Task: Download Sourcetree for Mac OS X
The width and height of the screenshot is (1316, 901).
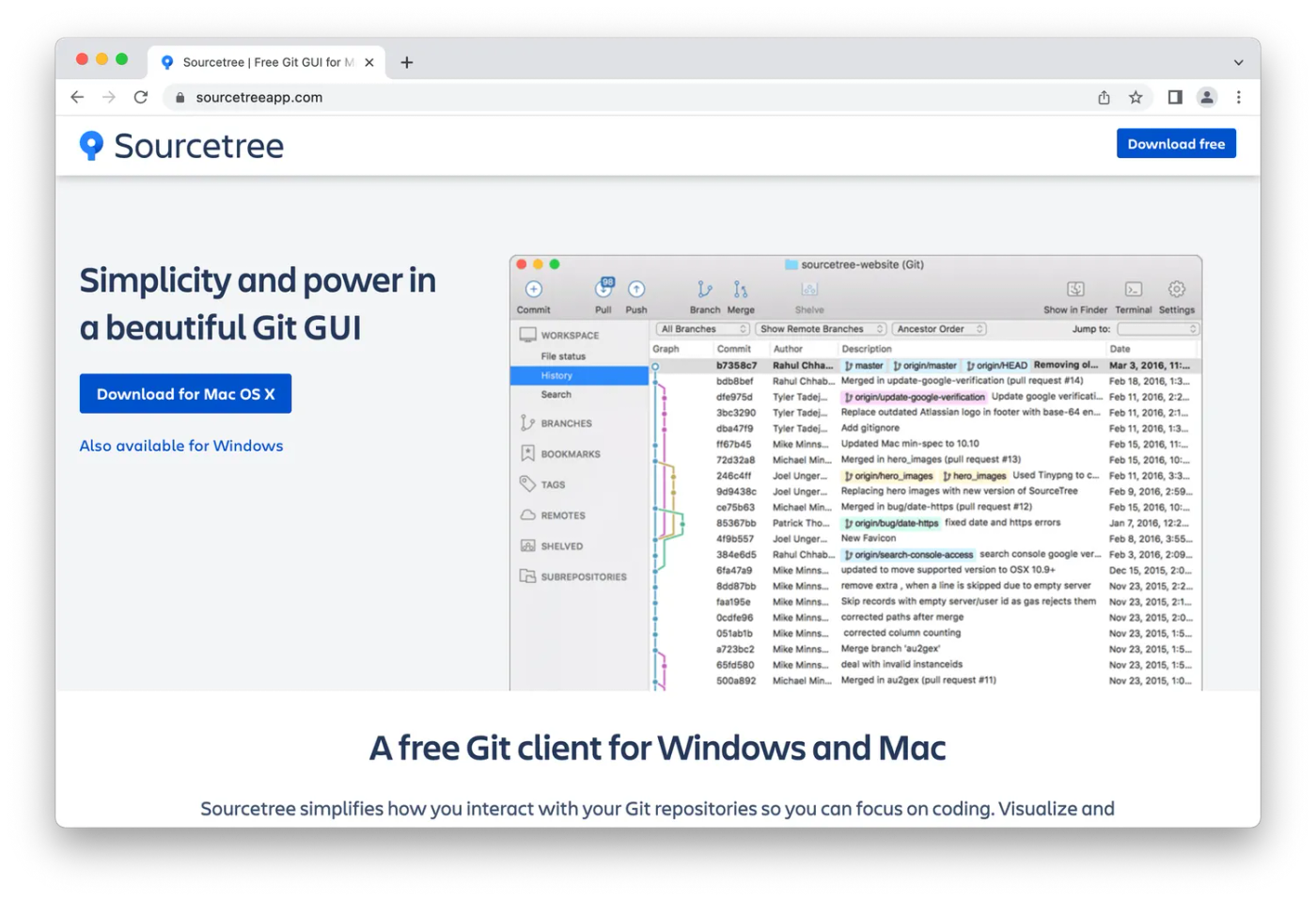Action: click(185, 393)
